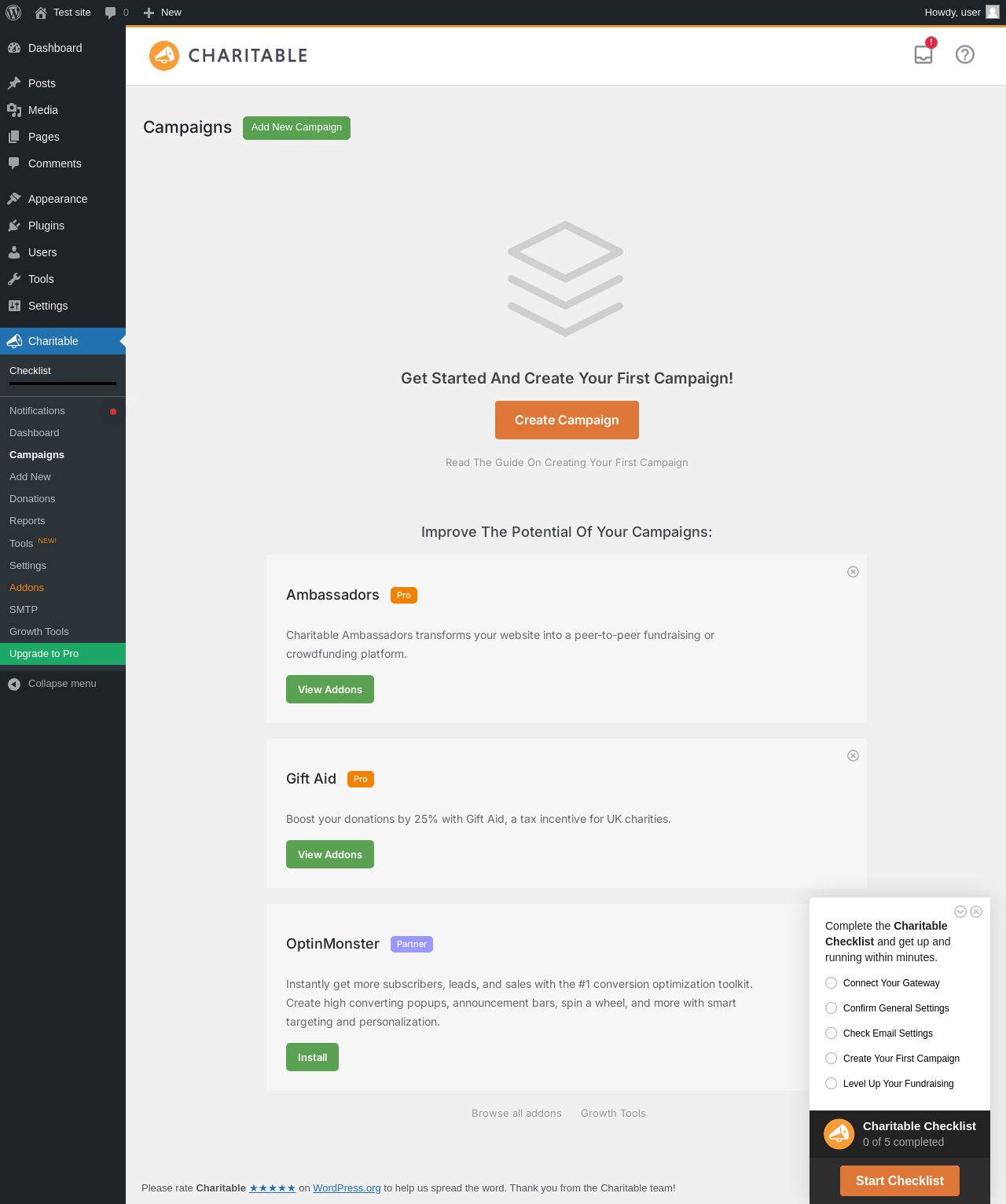Close the Charitable Checklist popup
Viewport: 1006px width, 1204px height.
(976, 912)
